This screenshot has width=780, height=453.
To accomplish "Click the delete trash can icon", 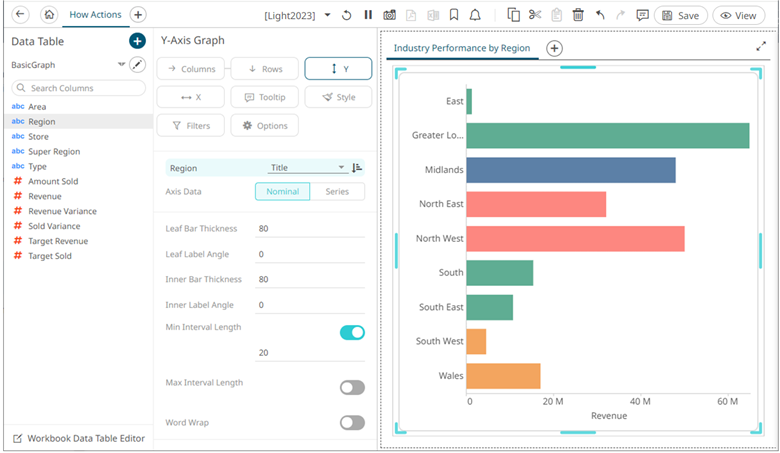I will point(578,15).
